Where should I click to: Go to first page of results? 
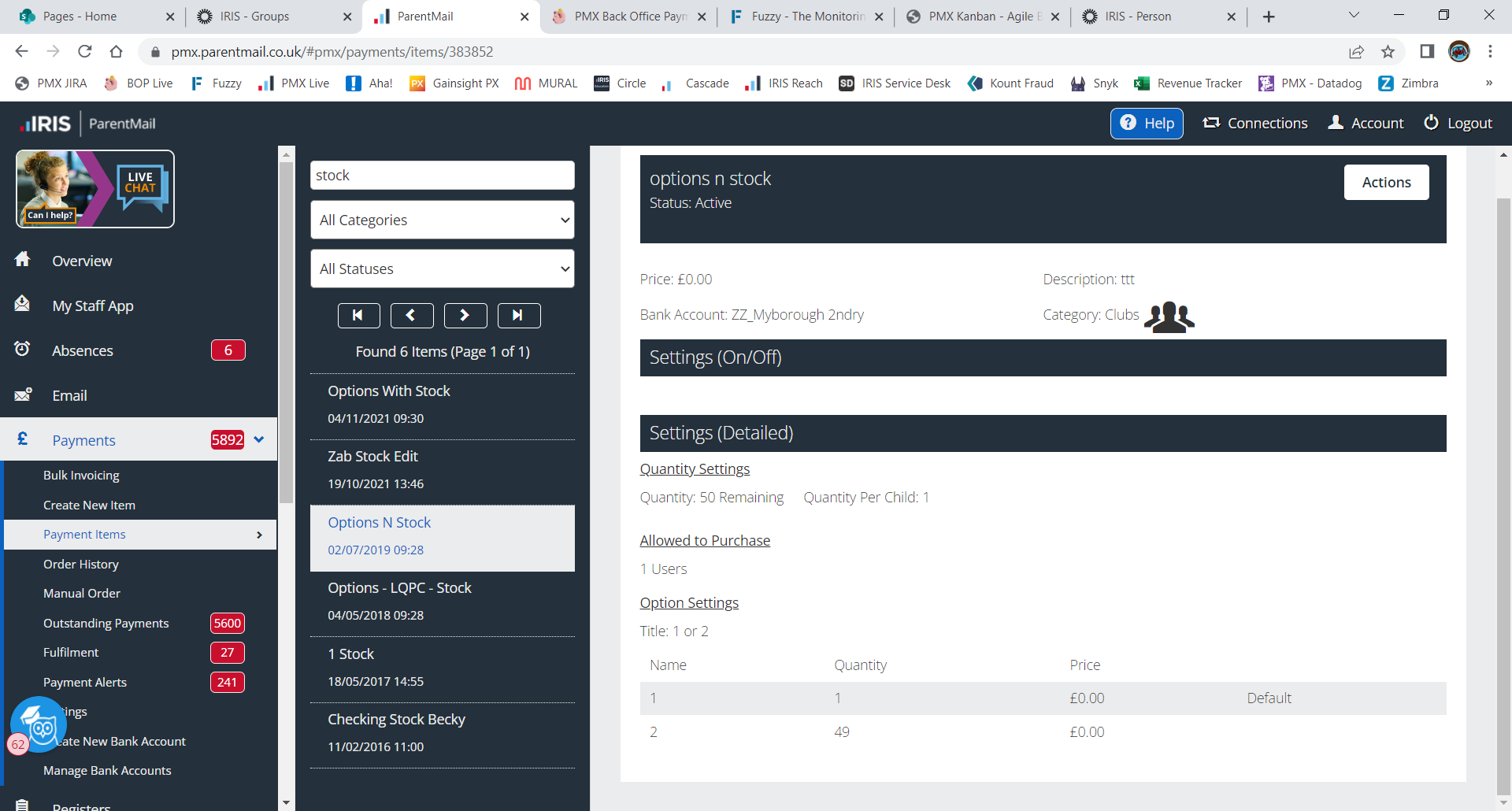pyautogui.click(x=358, y=315)
